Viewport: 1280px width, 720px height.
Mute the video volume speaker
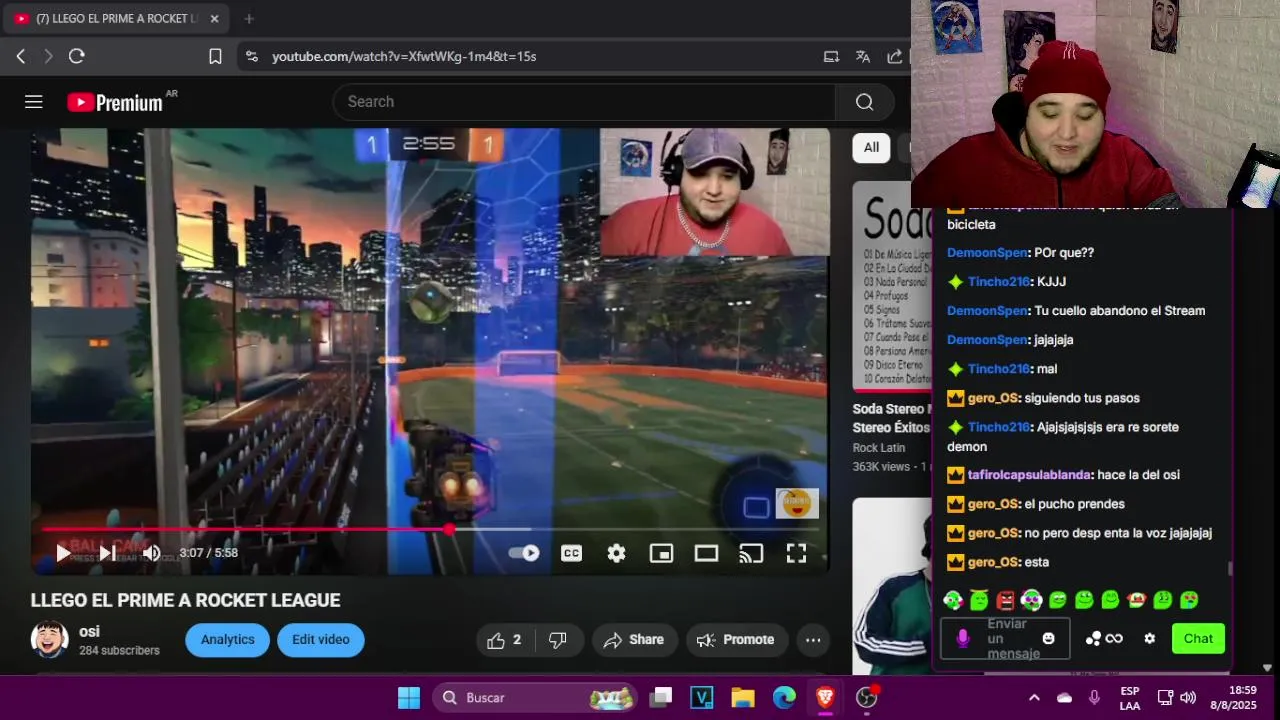click(x=151, y=553)
